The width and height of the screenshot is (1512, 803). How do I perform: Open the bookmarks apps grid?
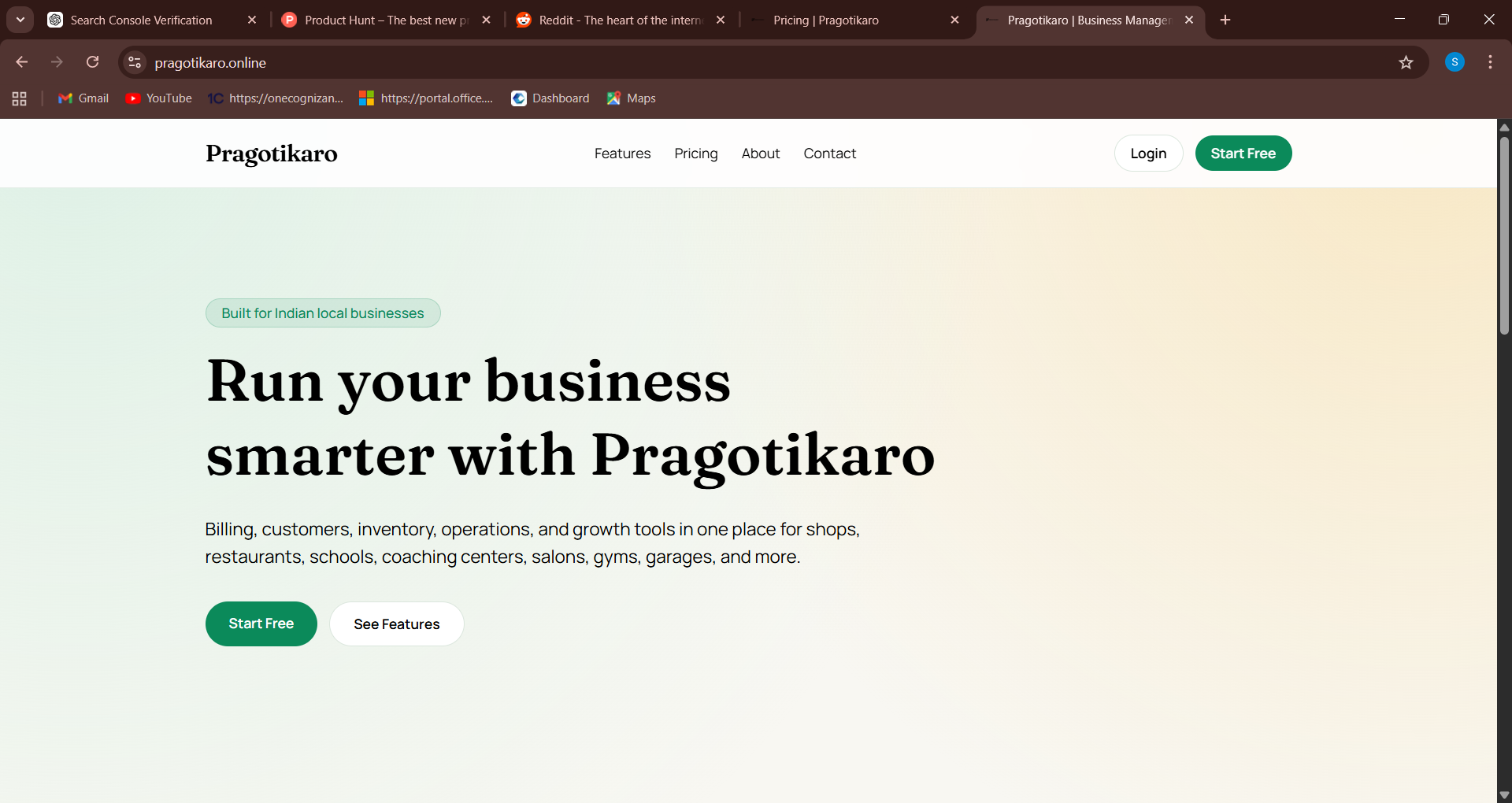pos(19,98)
